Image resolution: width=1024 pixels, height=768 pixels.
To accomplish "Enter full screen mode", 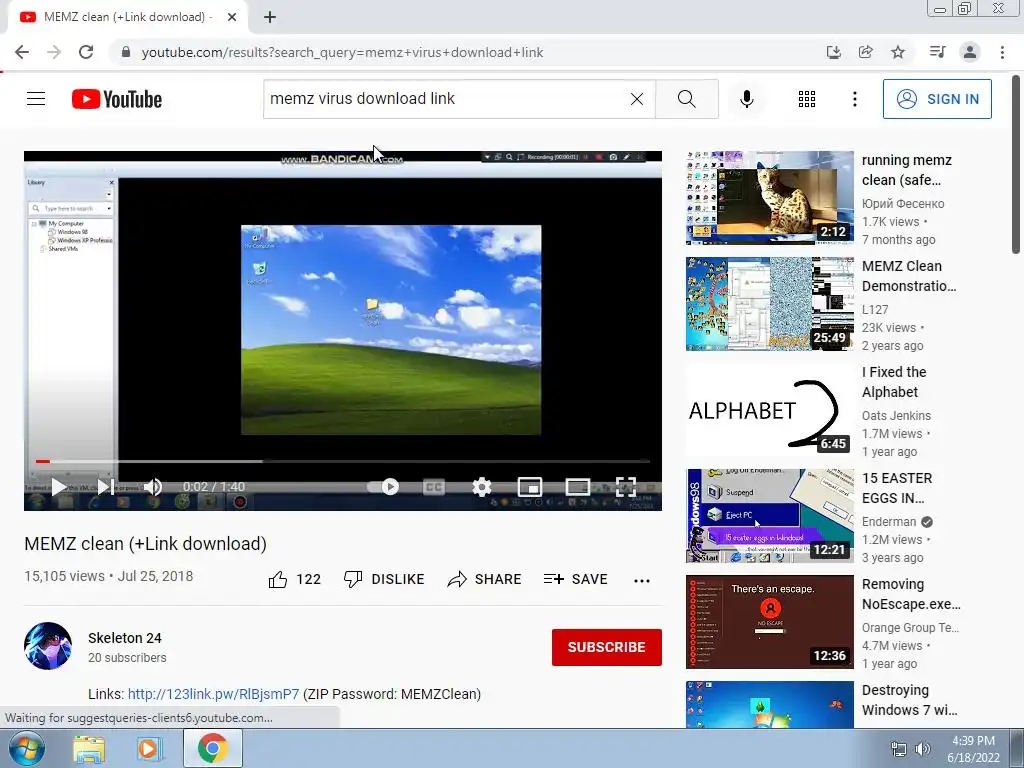I will [626, 487].
